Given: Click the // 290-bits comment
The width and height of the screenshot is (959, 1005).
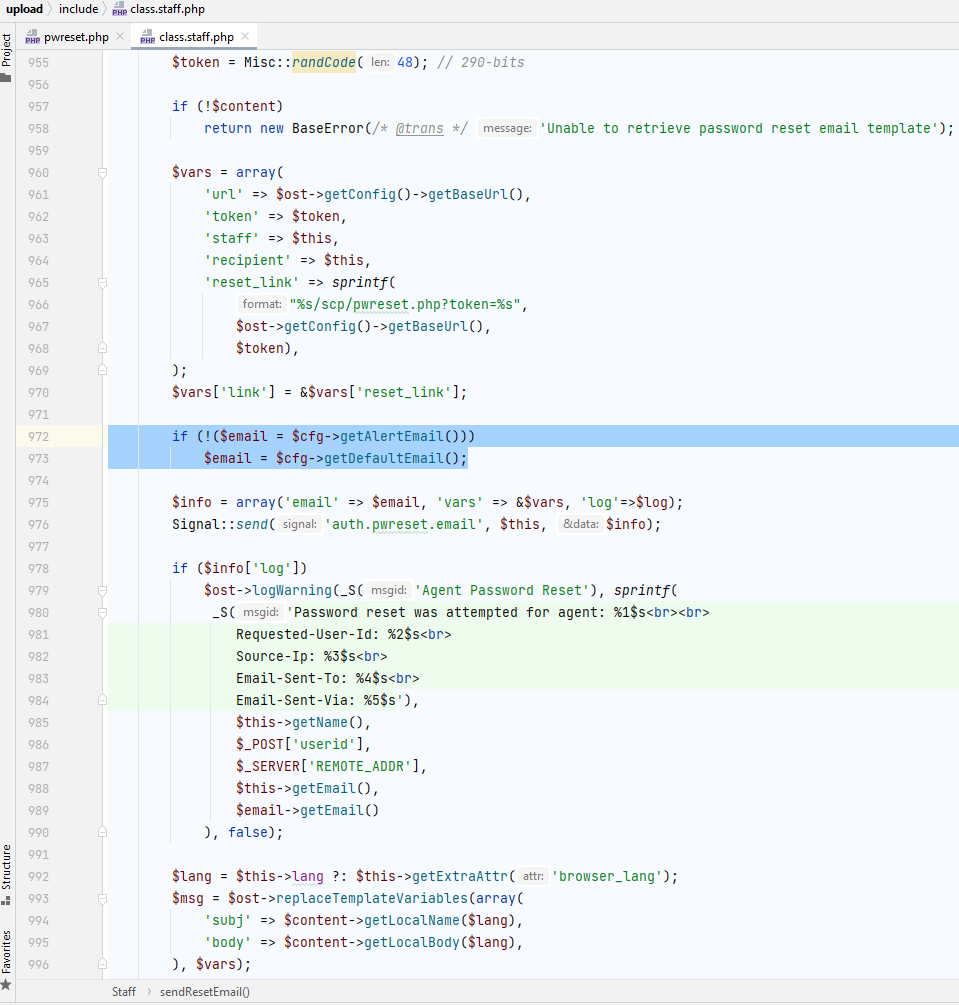Looking at the screenshot, I should coord(481,62).
